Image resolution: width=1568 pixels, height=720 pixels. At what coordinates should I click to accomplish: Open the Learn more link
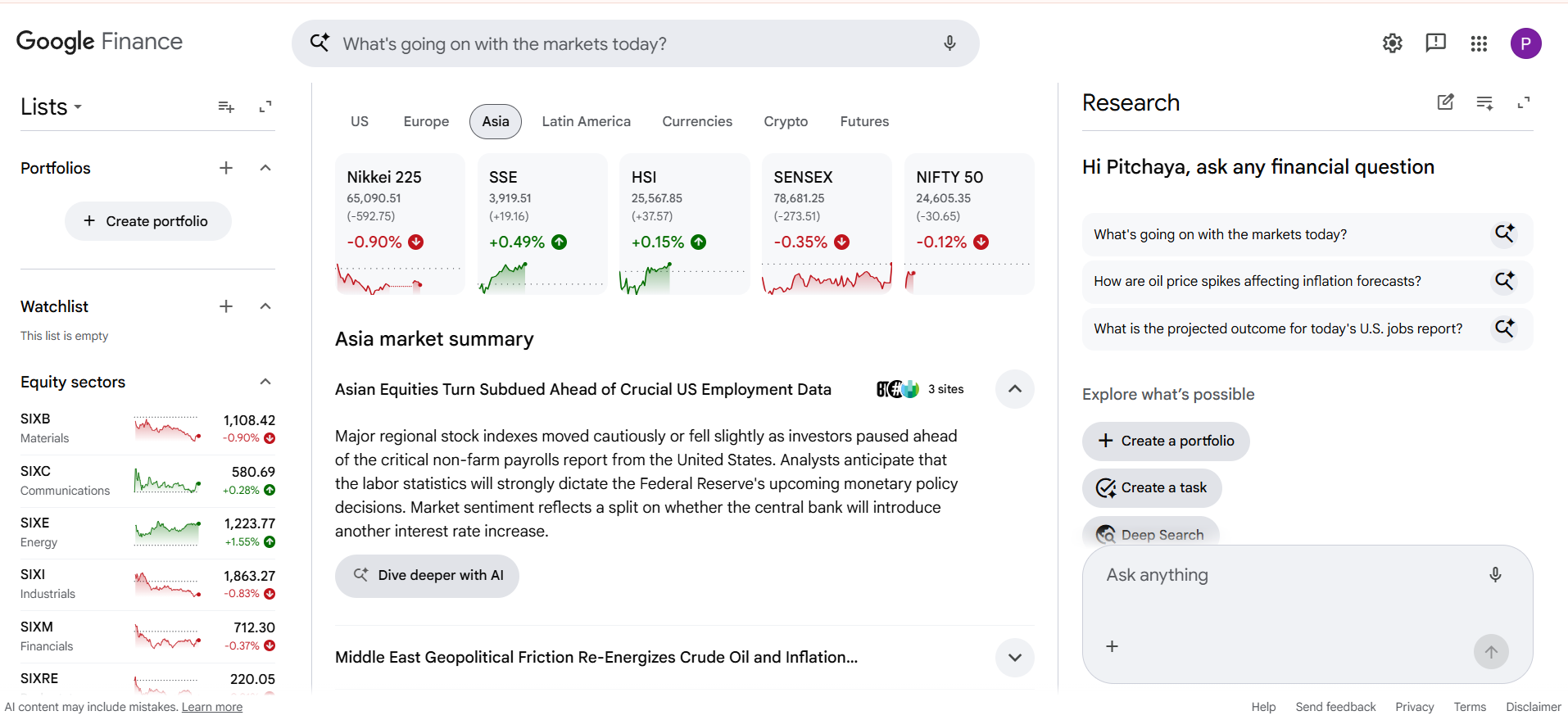tap(212, 707)
